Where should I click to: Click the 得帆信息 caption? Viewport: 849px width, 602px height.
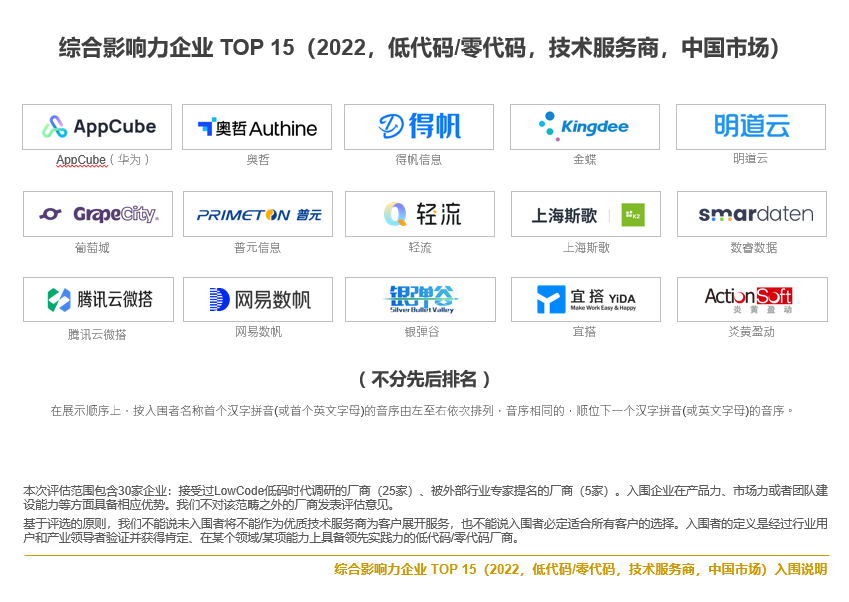(x=419, y=160)
